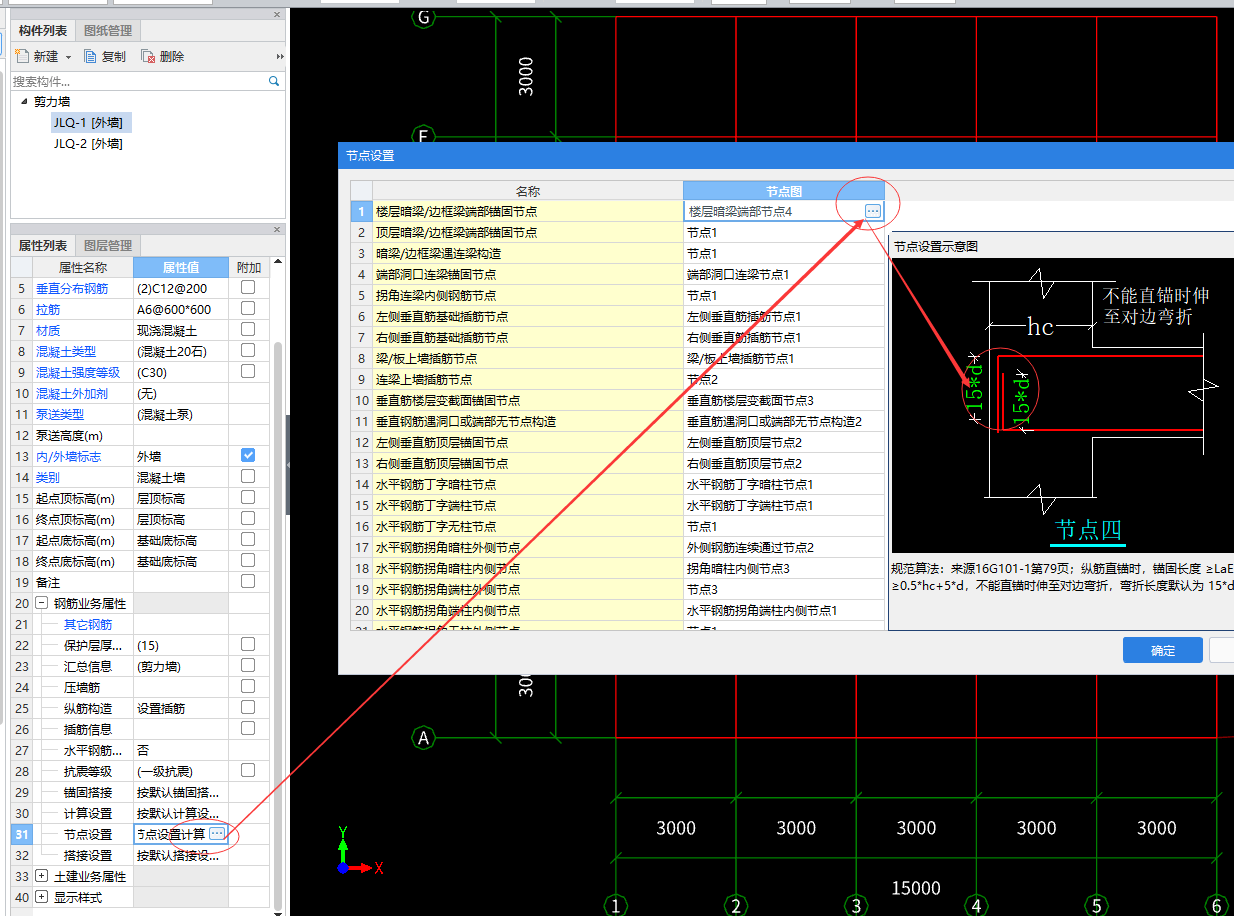Collapse the 剪力墙 tree node
1234x916 pixels.
23,101
